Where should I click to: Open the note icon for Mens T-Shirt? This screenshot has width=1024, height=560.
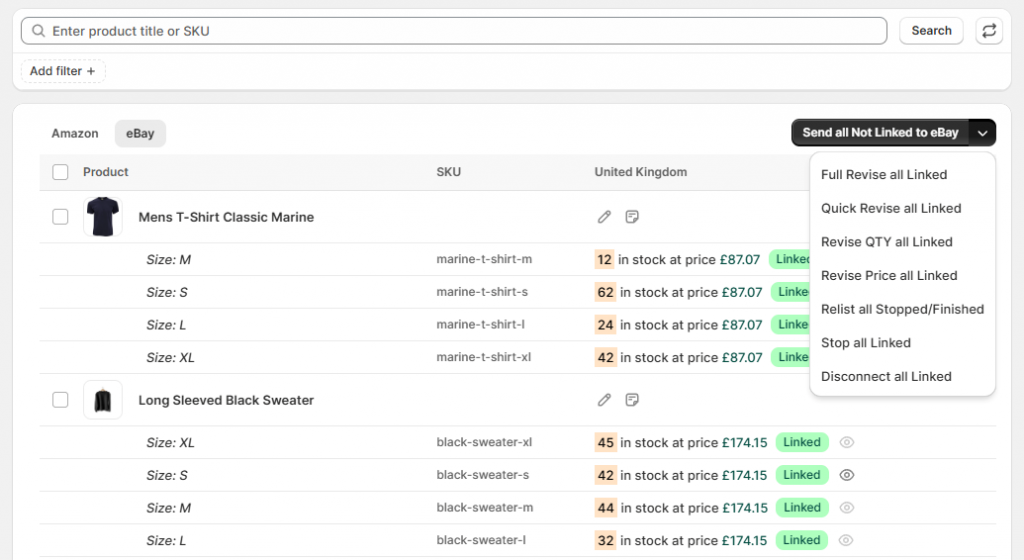point(632,217)
